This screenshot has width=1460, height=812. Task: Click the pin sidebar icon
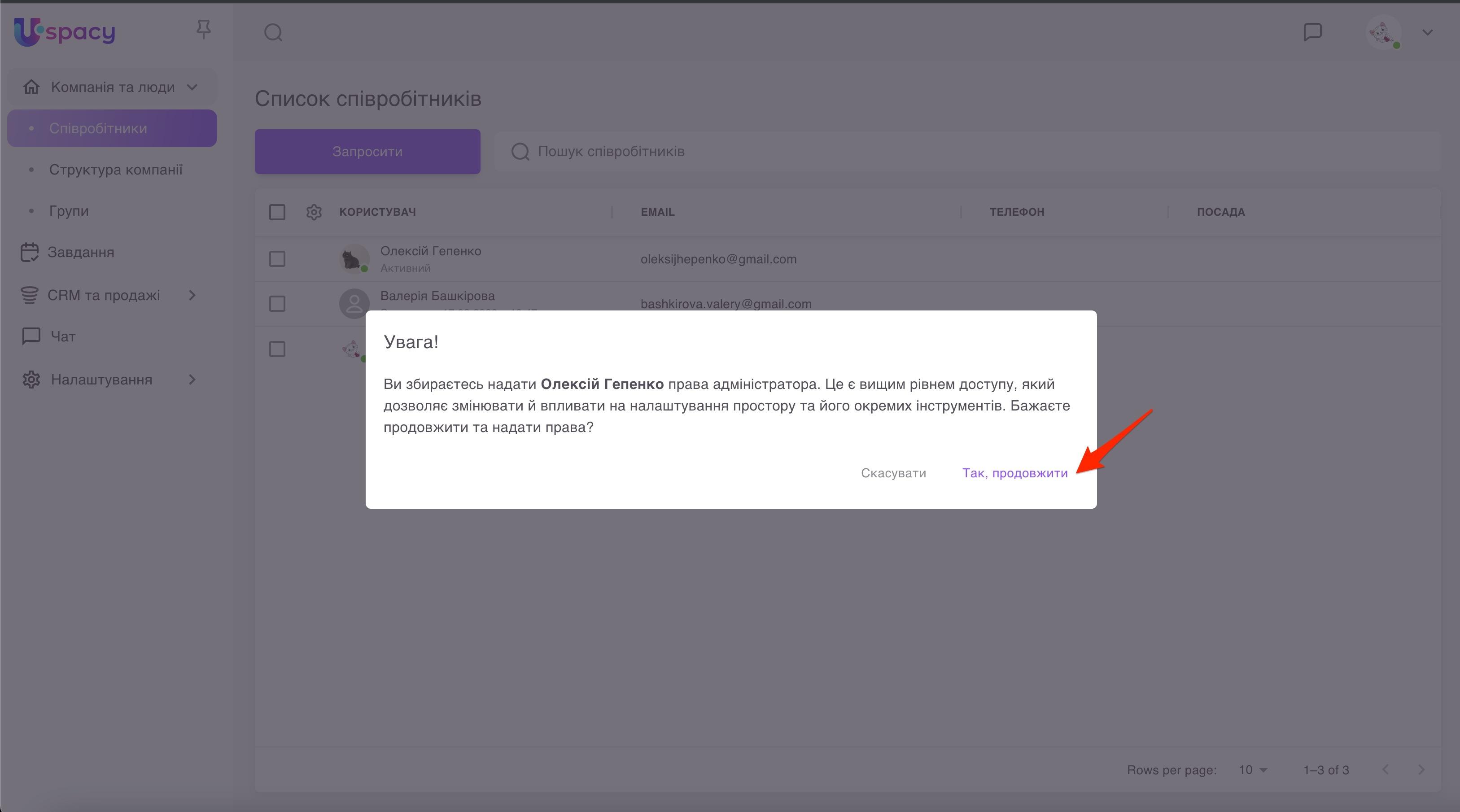[203, 30]
